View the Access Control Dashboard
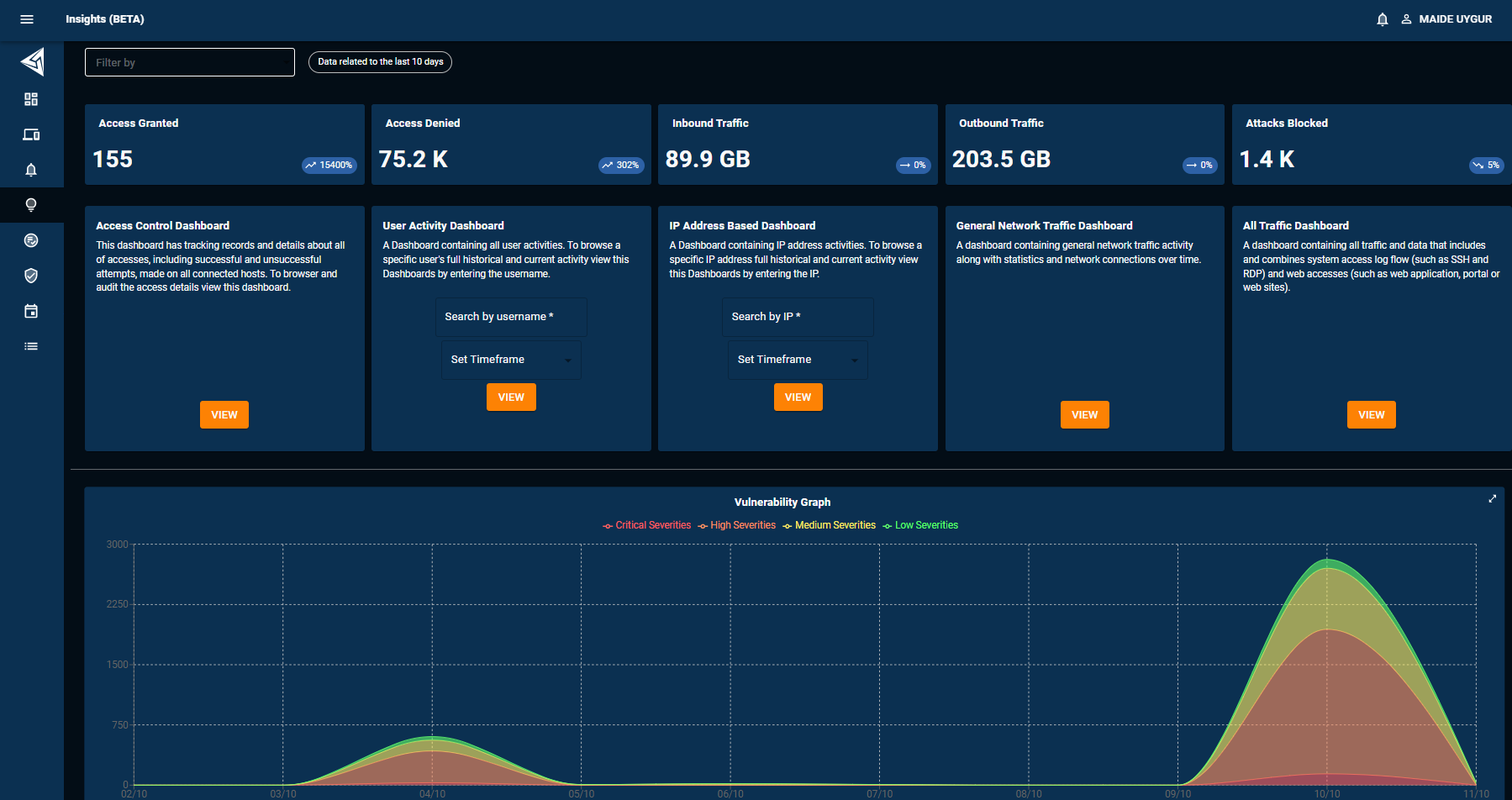This screenshot has height=800, width=1512. [224, 415]
